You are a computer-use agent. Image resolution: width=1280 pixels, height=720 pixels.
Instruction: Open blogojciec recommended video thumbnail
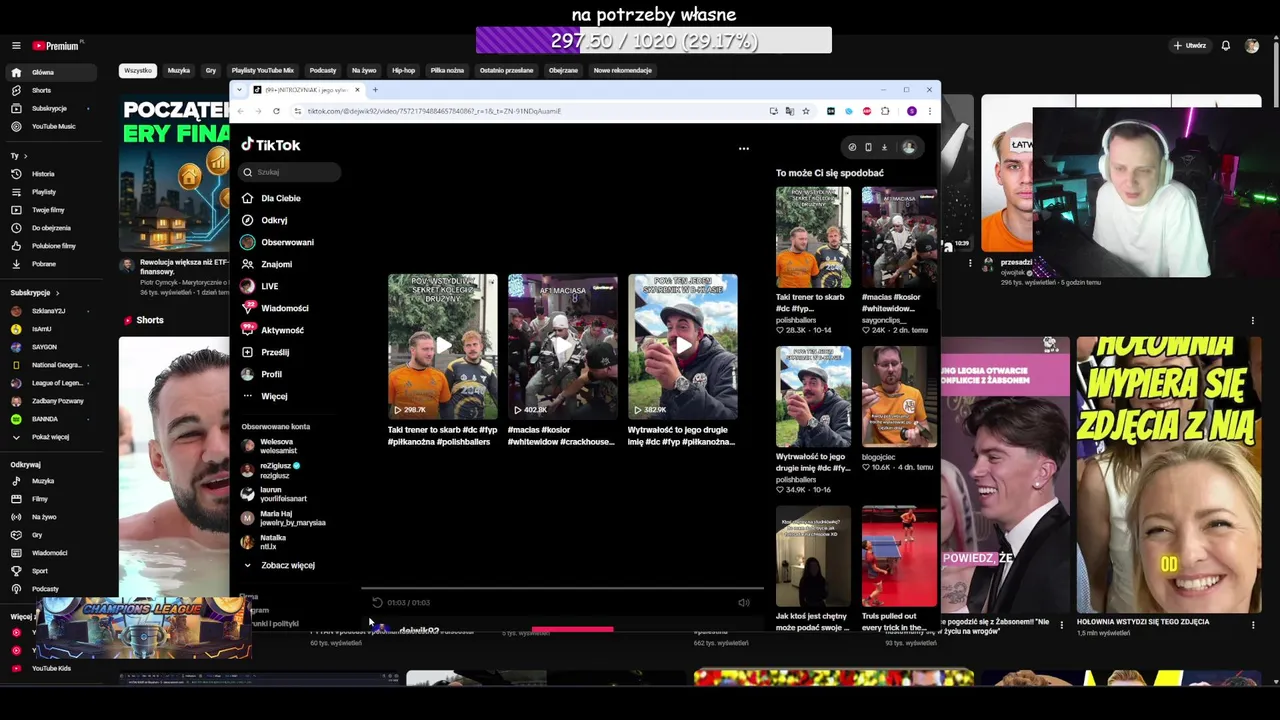click(x=899, y=397)
